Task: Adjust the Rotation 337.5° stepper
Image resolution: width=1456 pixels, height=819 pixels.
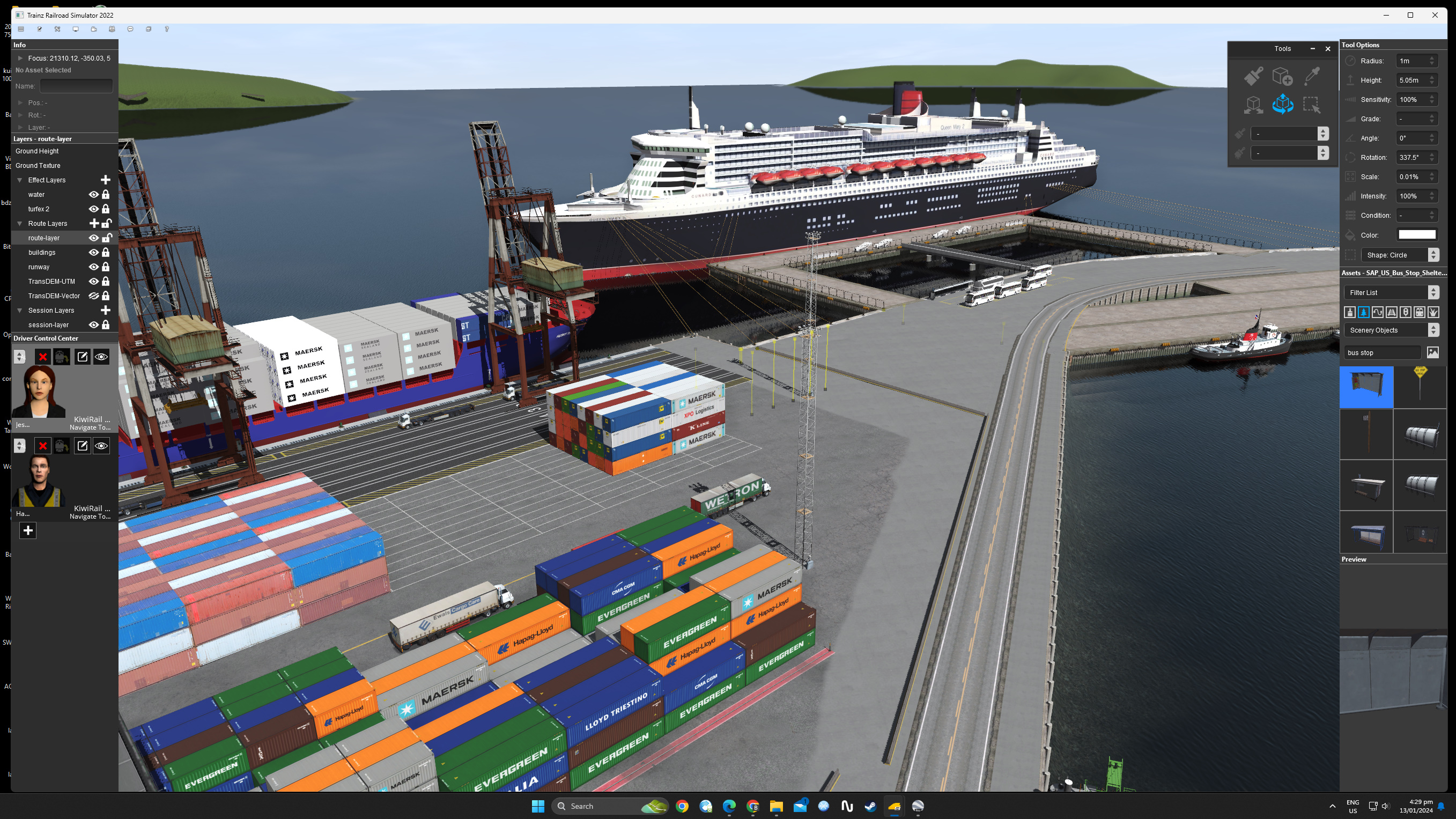Action: 1432,157
